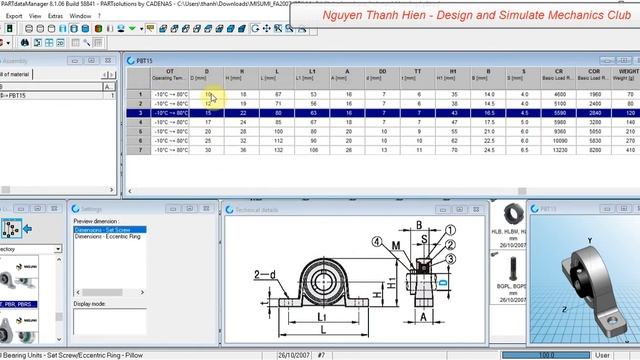
Task: Choose the leftmost blue view cube icon
Action: pos(163,29)
